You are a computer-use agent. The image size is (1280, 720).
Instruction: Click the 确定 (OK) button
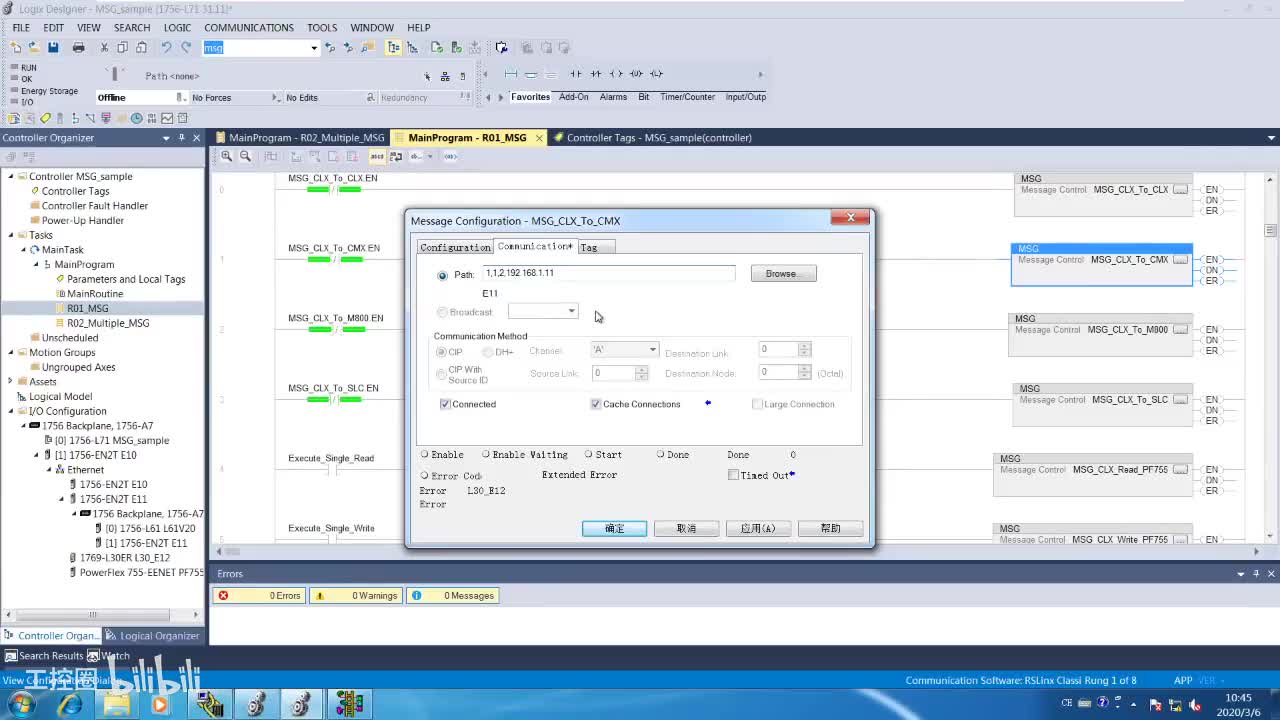(614, 528)
